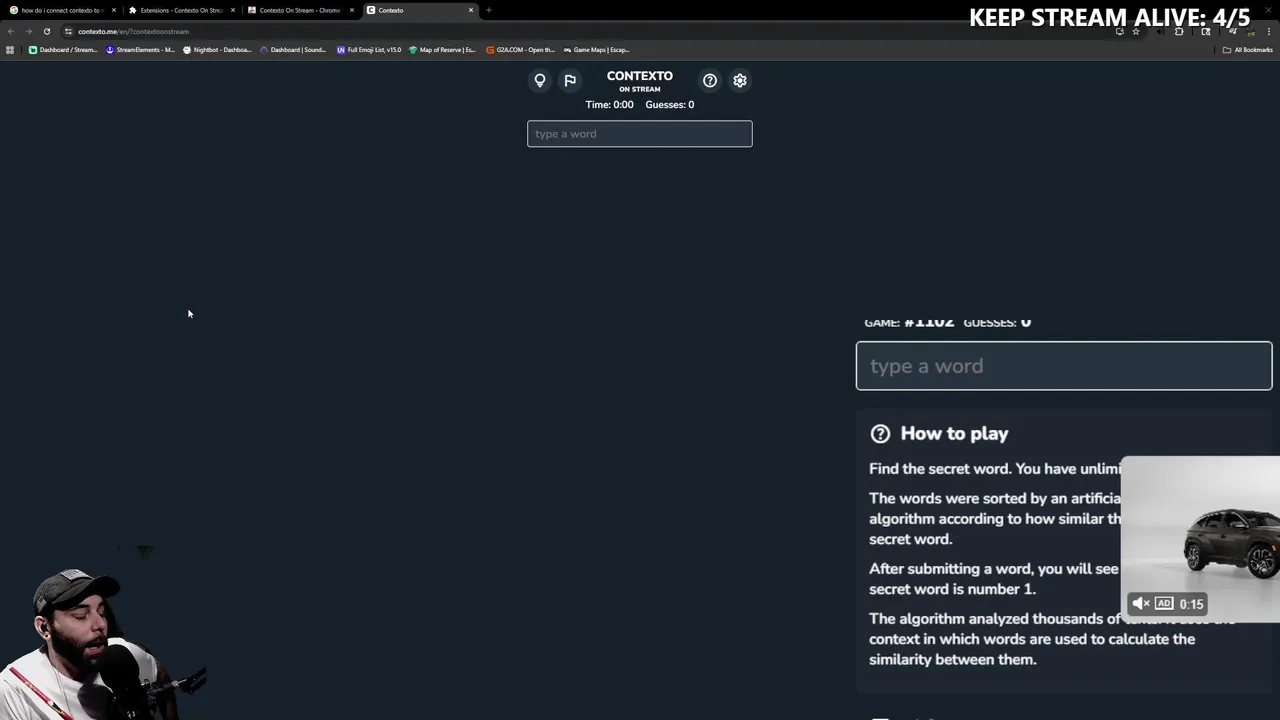
Task: Click the large 'type a word' box
Action: click(1064, 366)
